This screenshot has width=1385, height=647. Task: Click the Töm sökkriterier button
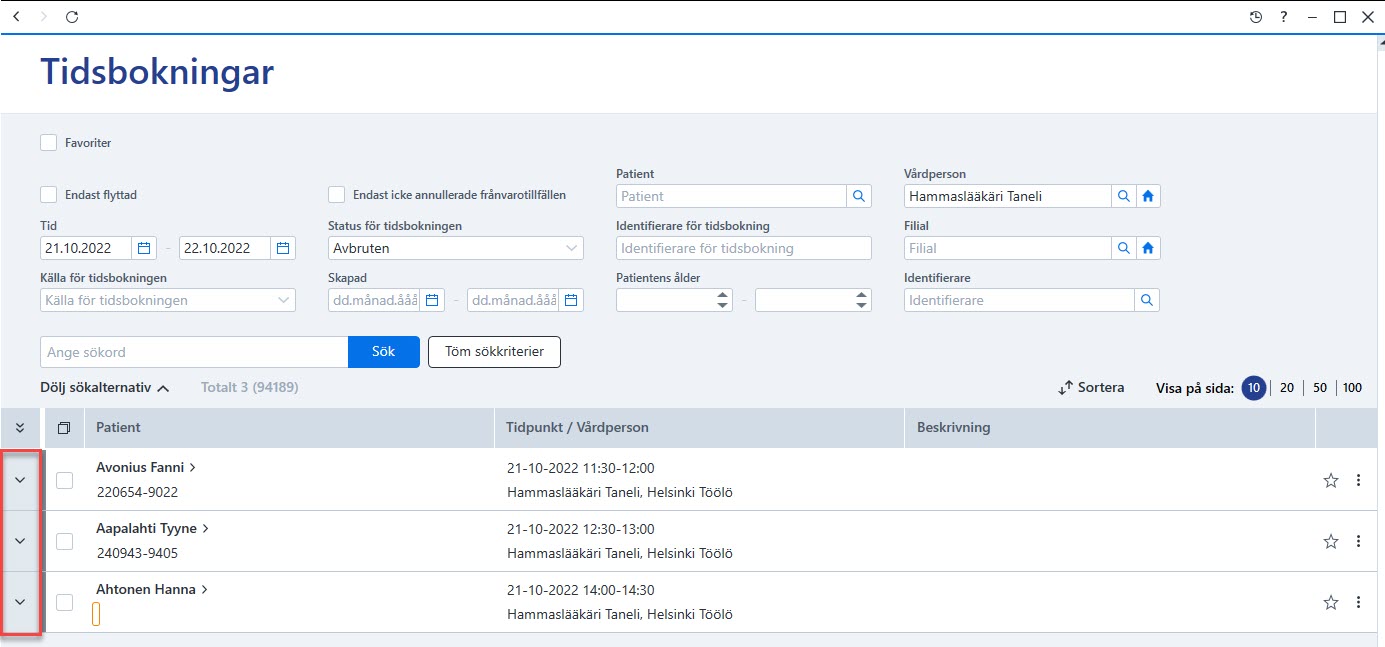click(494, 352)
